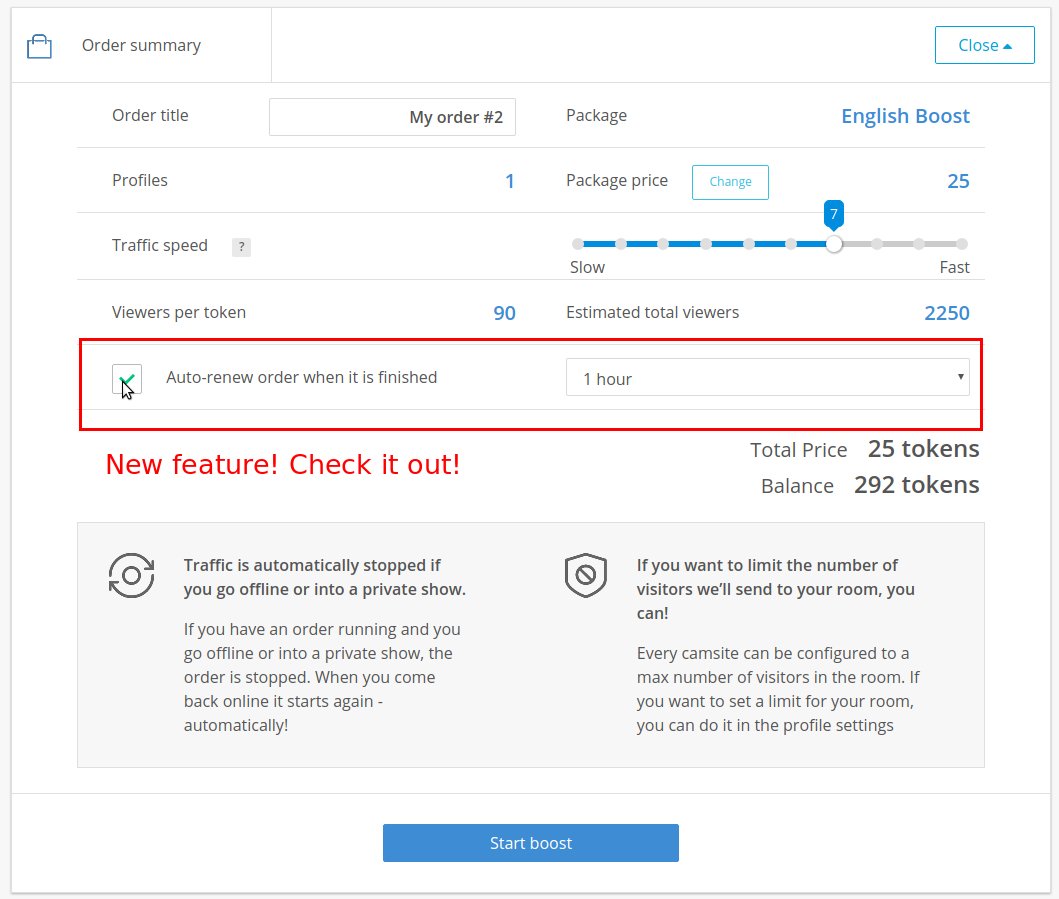Click the English Boost package link

coord(905,116)
